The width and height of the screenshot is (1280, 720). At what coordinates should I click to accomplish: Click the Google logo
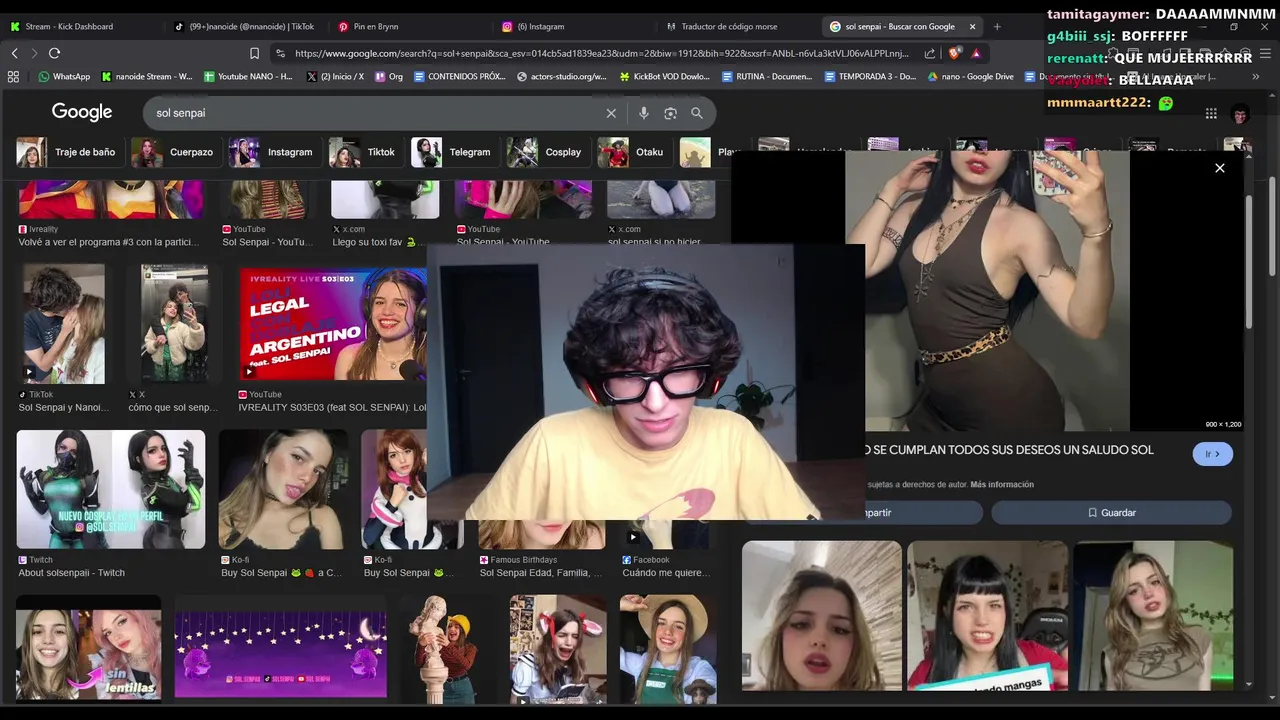pos(82,113)
